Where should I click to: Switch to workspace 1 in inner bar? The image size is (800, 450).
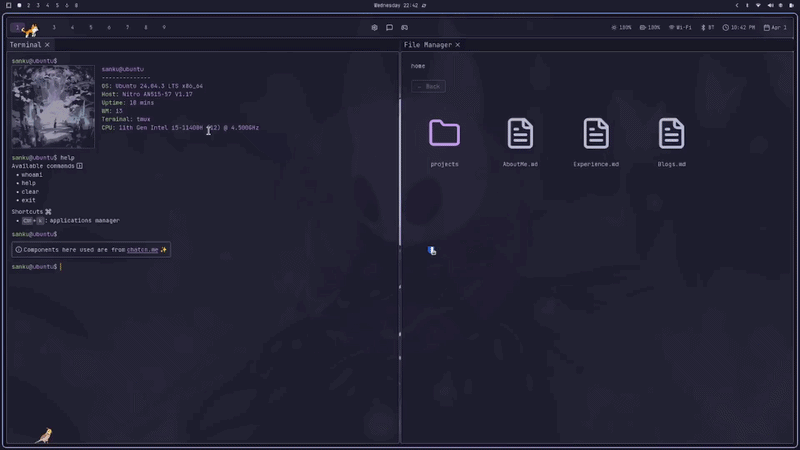(17, 28)
